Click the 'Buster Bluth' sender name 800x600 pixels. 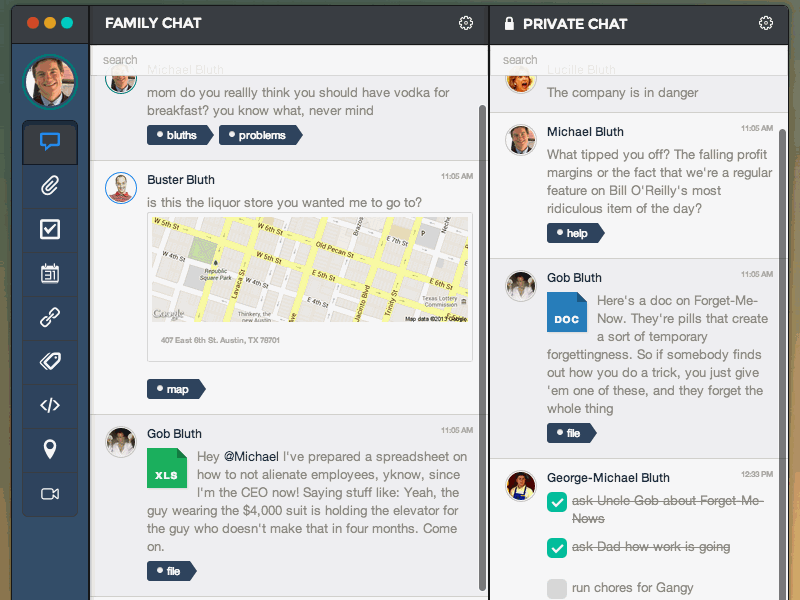pos(181,180)
